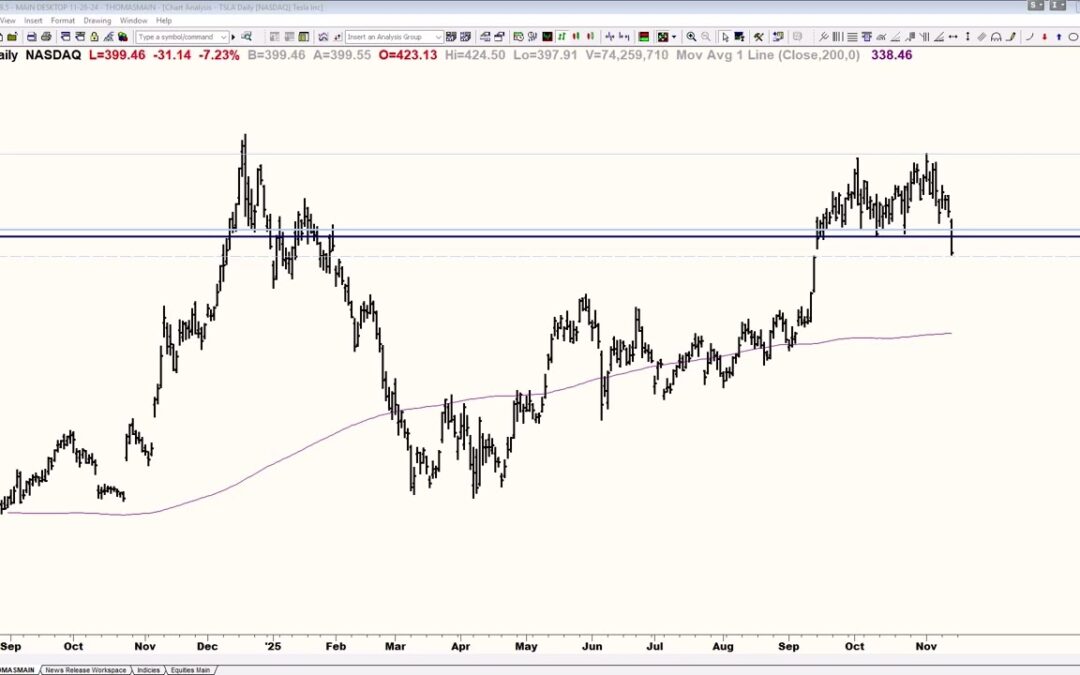This screenshot has height=675, width=1080.
Task: Open the Drawing menu
Action: coord(97,19)
